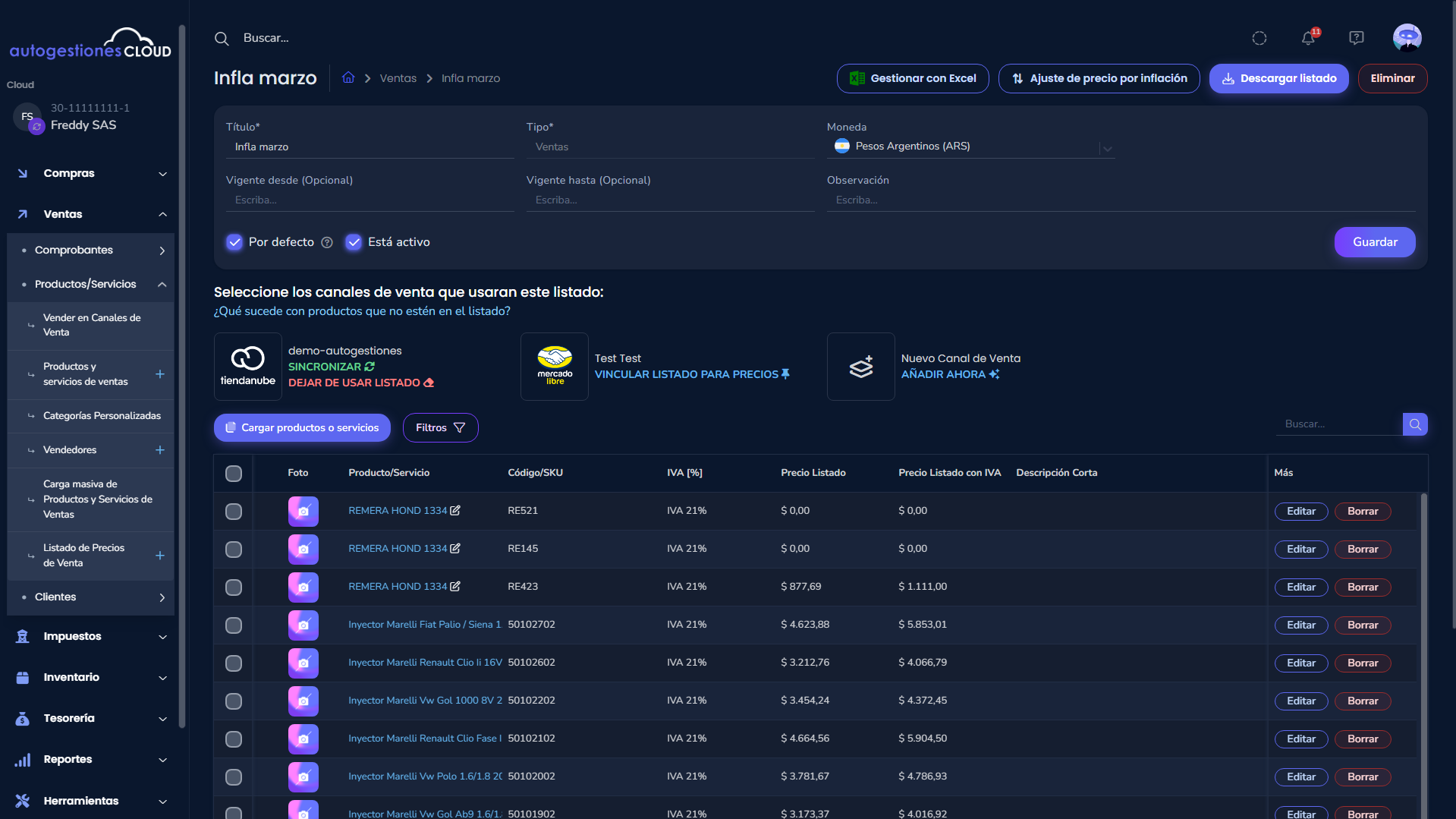This screenshot has width=1456, height=819.
Task: Click the product list search magnifier button
Action: 1415,424
